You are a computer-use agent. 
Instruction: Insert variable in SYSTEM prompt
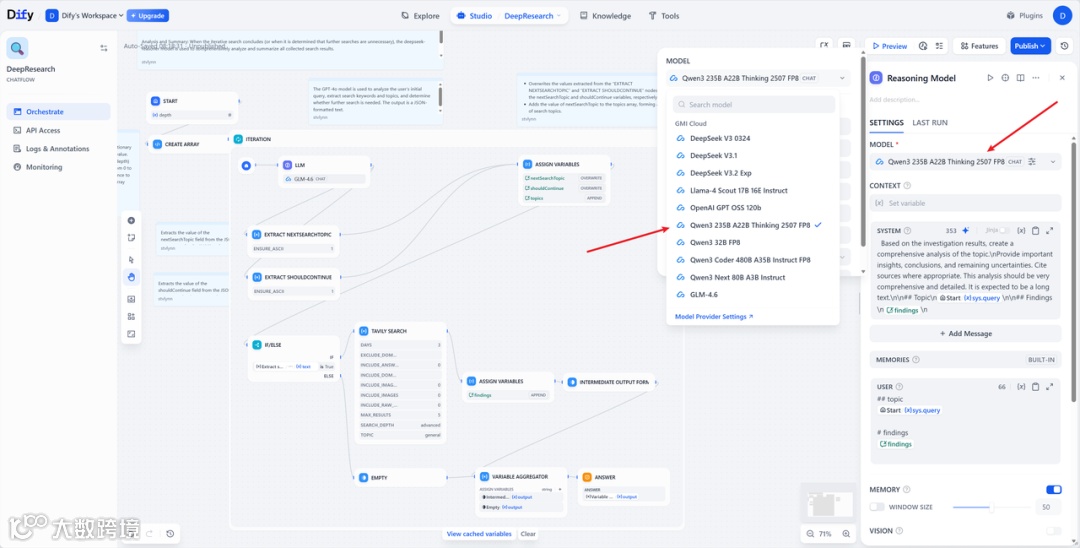pyautogui.click(x=1021, y=231)
